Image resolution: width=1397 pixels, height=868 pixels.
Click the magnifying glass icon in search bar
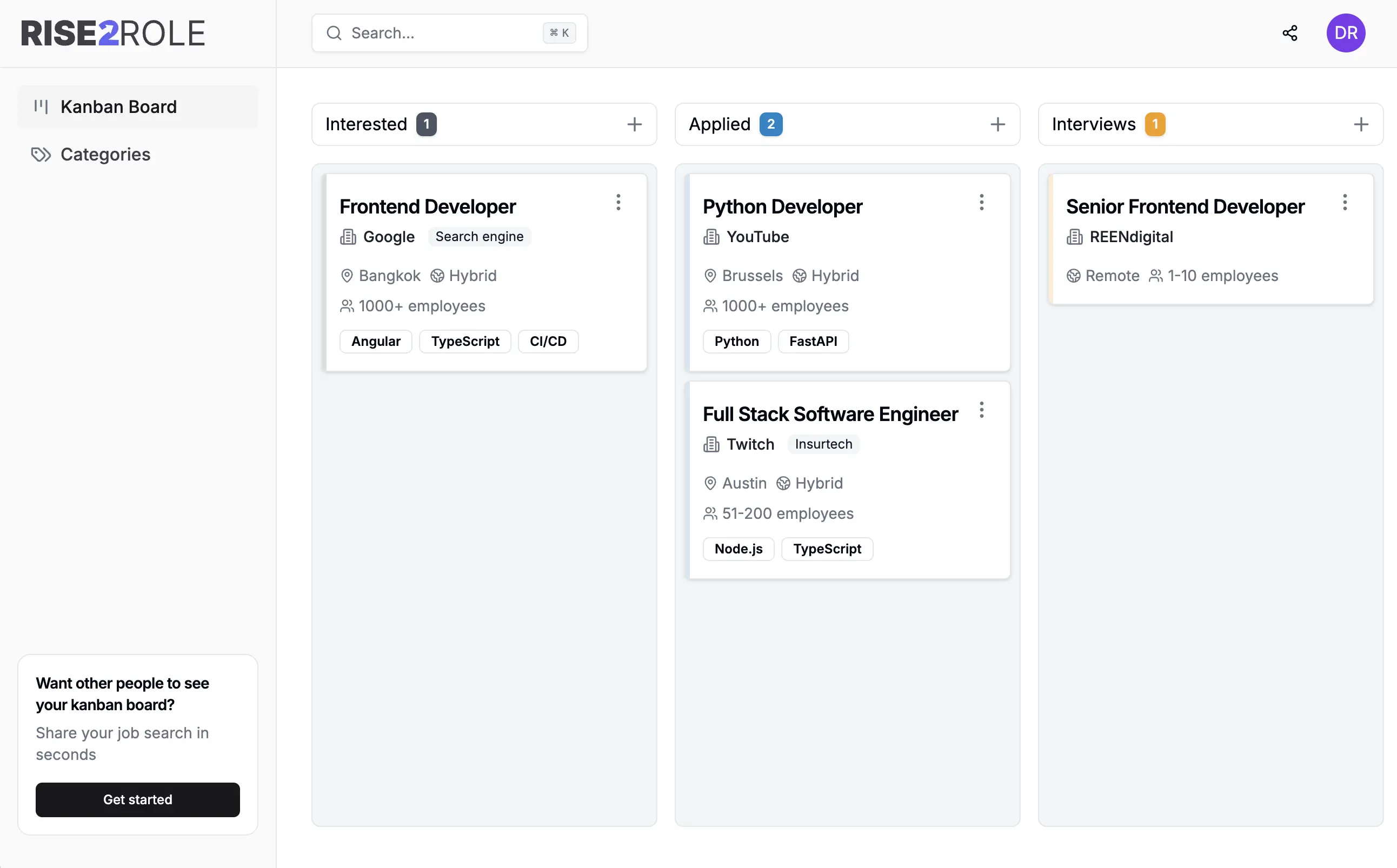pyautogui.click(x=334, y=33)
